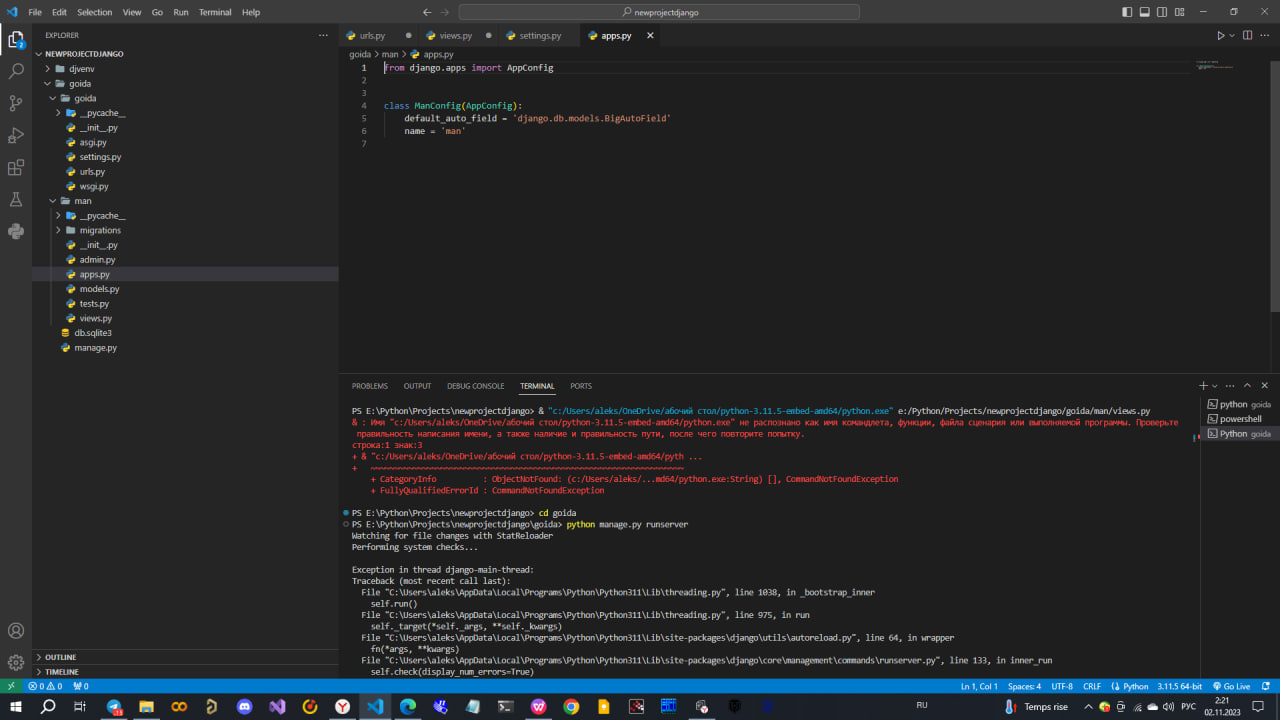Open run button dropdown arrow
The width and height of the screenshot is (1280, 720).
click(x=1232, y=35)
